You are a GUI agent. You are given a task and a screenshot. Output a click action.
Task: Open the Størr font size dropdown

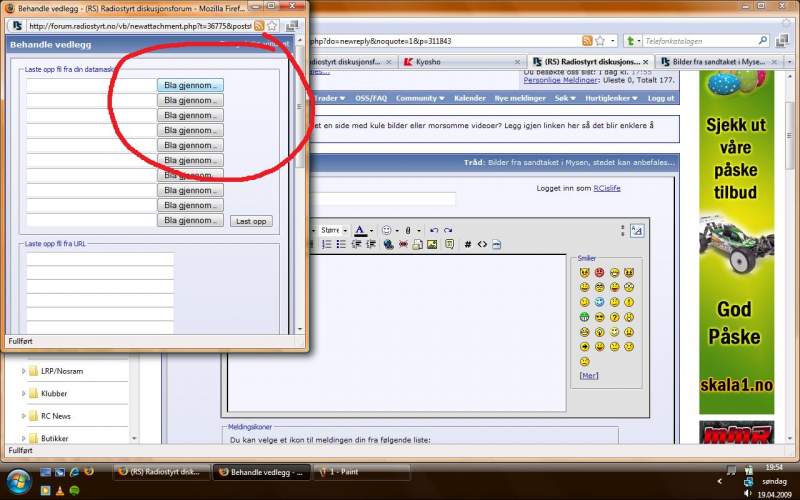click(331, 230)
